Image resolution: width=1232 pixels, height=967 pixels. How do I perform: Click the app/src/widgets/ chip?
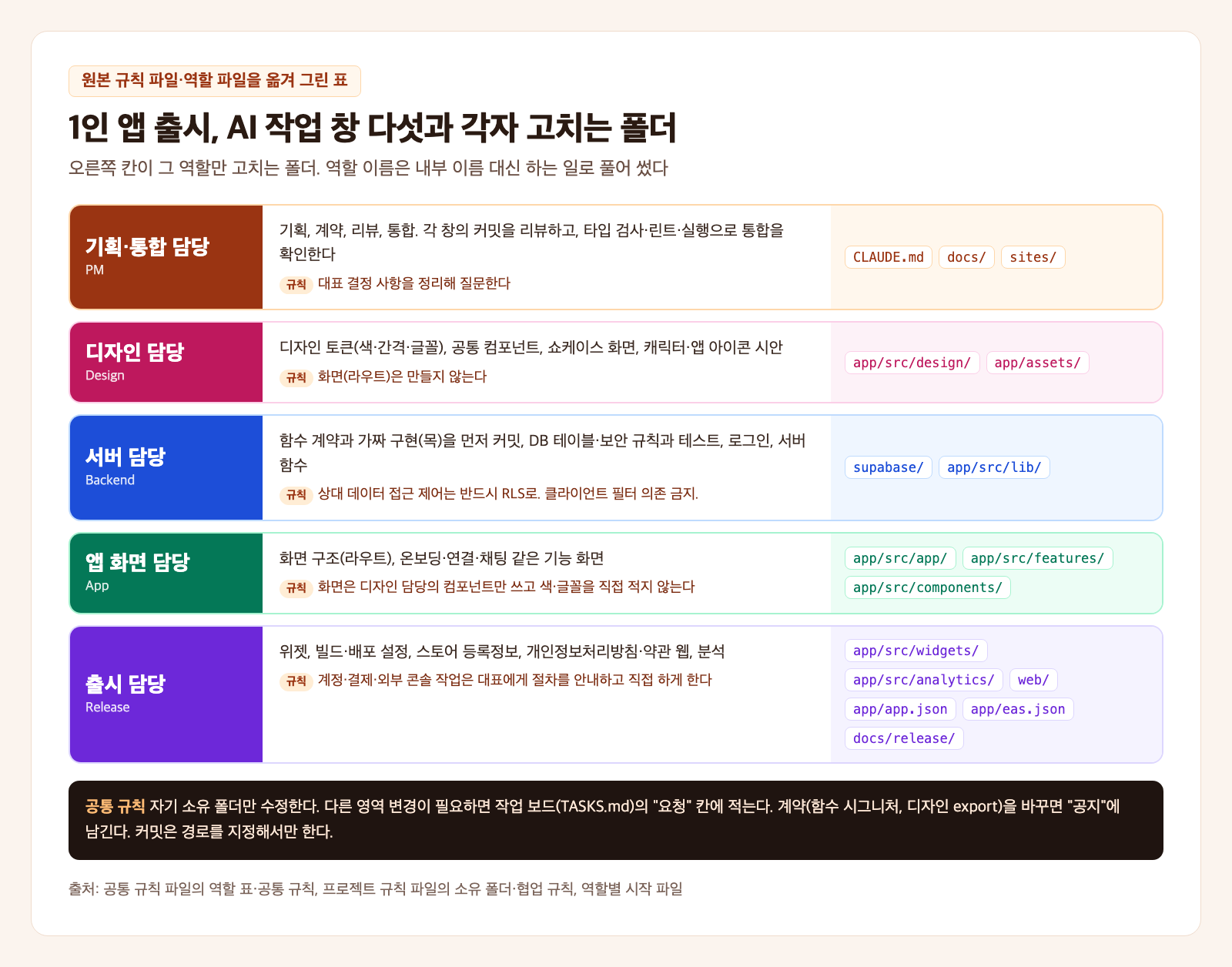click(x=916, y=651)
